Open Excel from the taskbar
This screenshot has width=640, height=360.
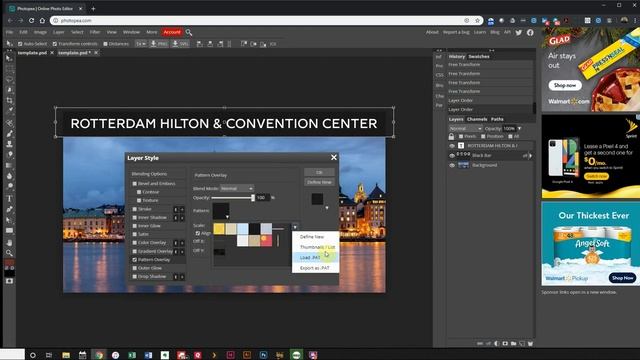coord(132,355)
